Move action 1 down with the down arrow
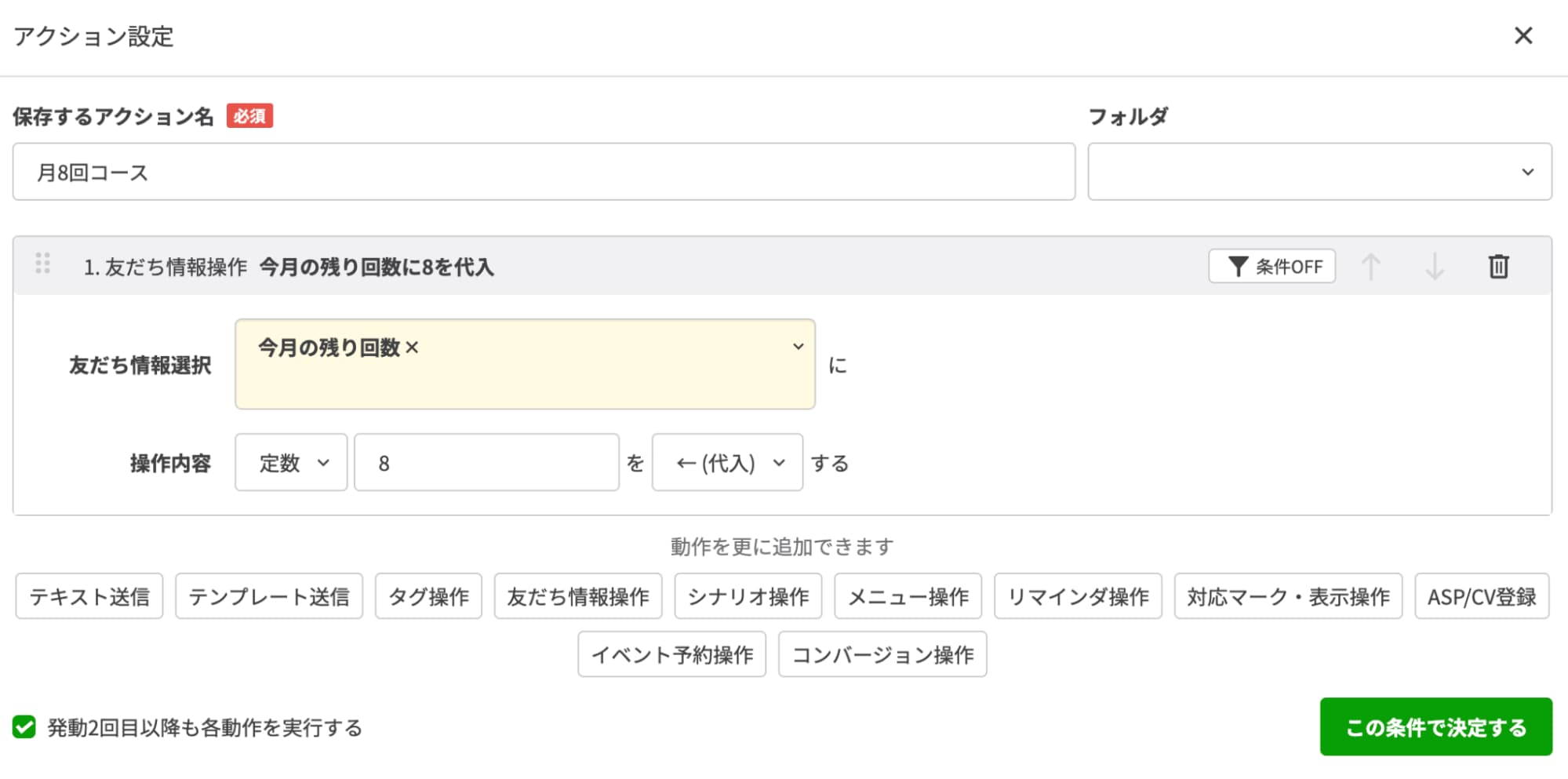 coord(1435,267)
